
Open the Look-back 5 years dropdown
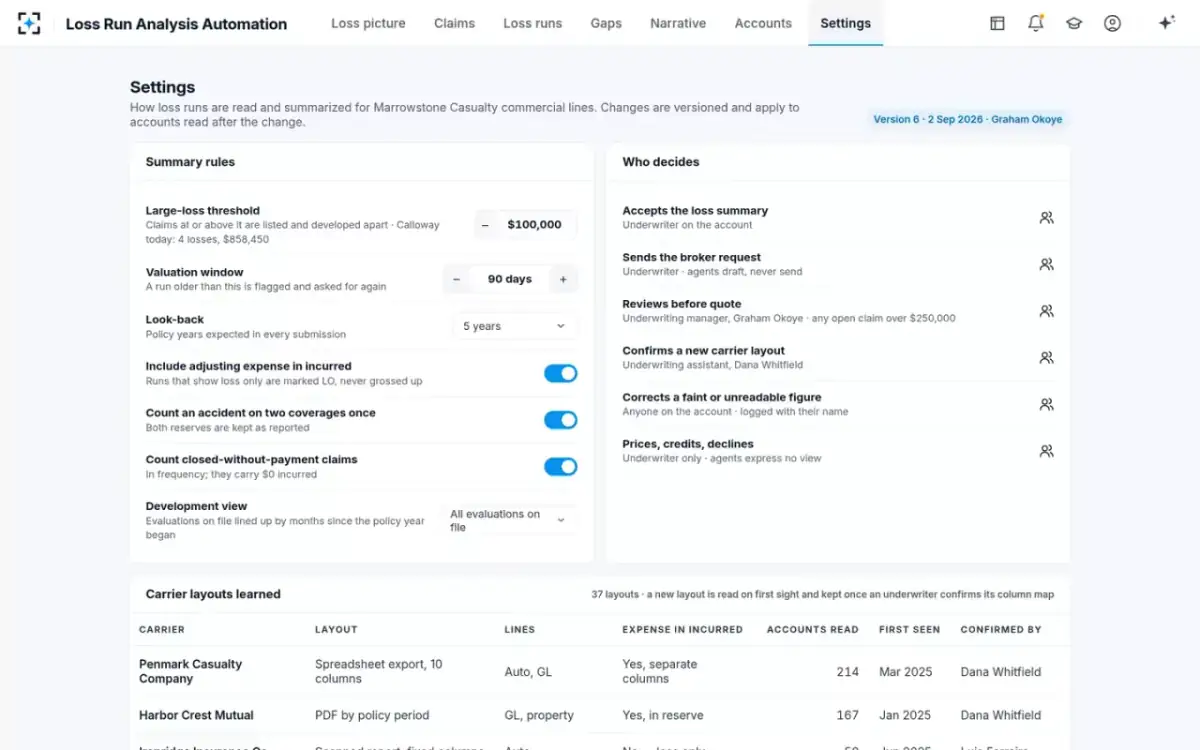click(514, 326)
